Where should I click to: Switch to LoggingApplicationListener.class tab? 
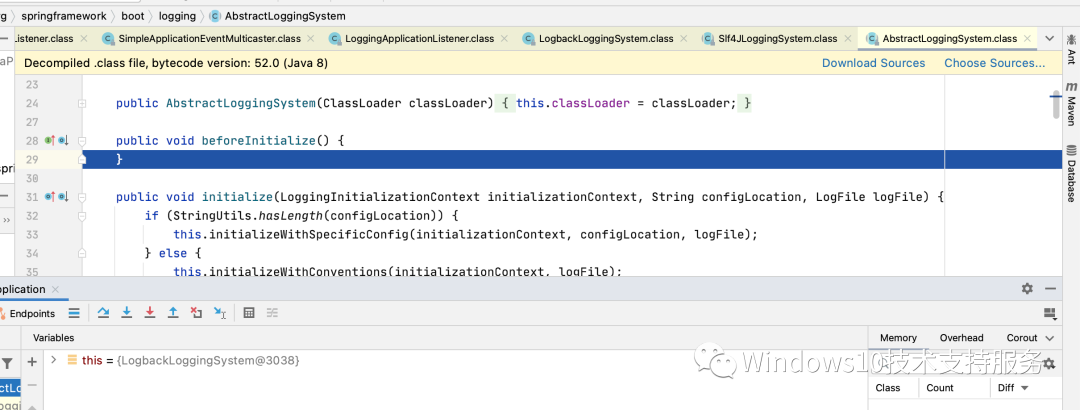[x=419, y=39]
